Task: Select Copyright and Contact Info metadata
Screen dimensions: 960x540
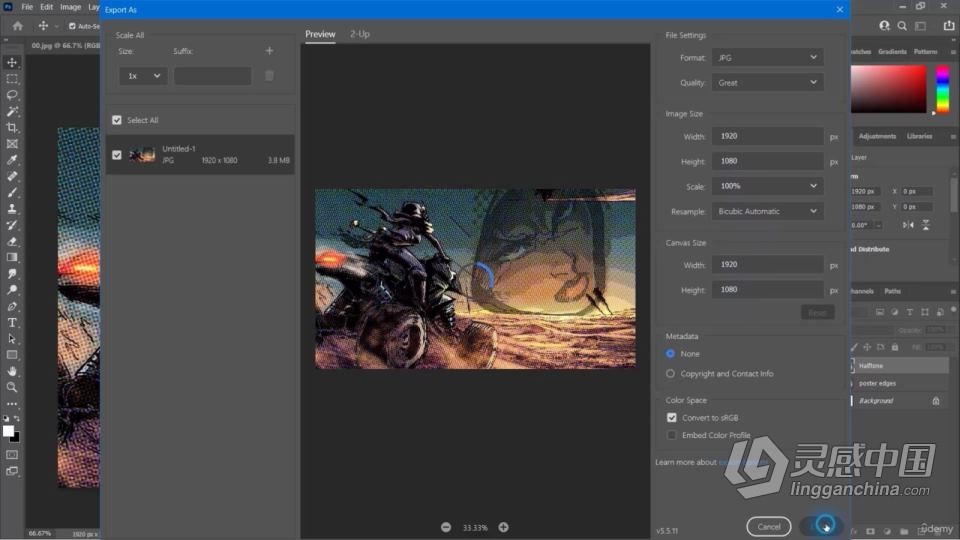Action: point(670,373)
